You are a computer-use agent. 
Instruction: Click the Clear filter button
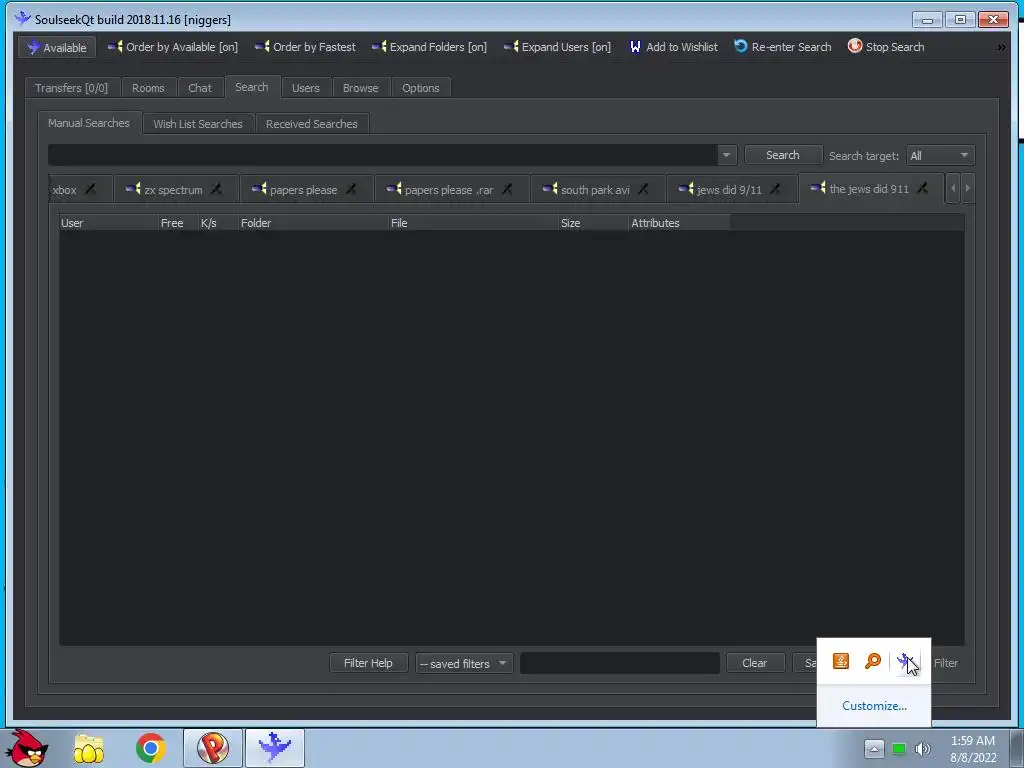pyautogui.click(x=755, y=663)
